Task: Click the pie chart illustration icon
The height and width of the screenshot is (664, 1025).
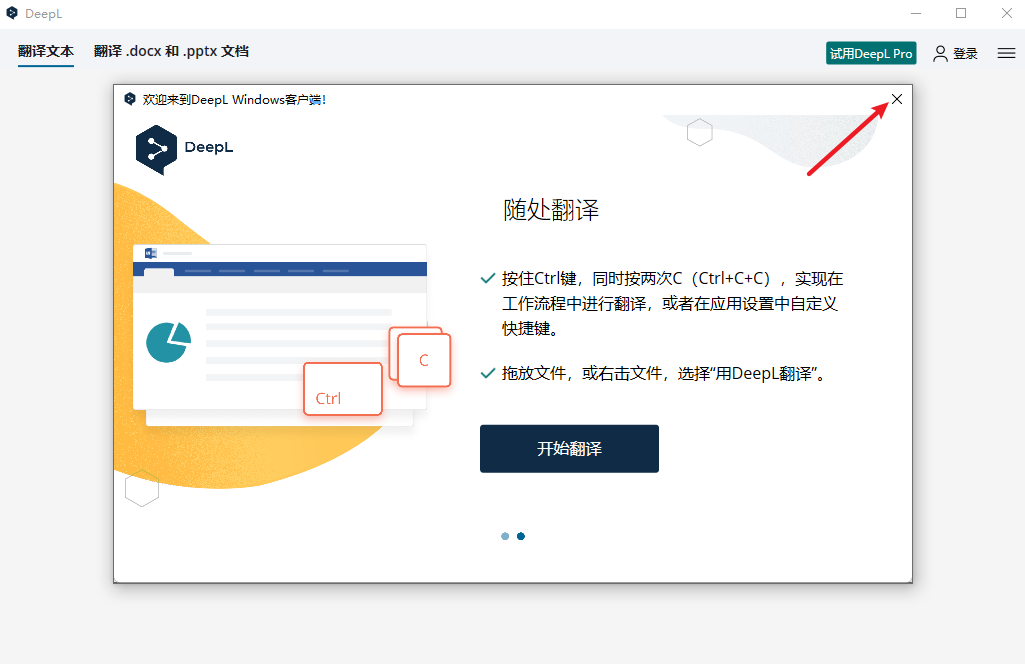Action: (x=169, y=342)
